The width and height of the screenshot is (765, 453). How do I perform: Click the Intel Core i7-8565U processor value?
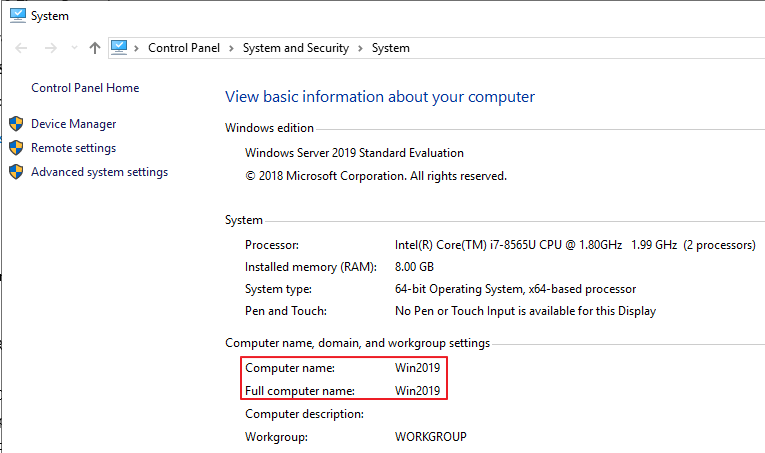(575, 245)
